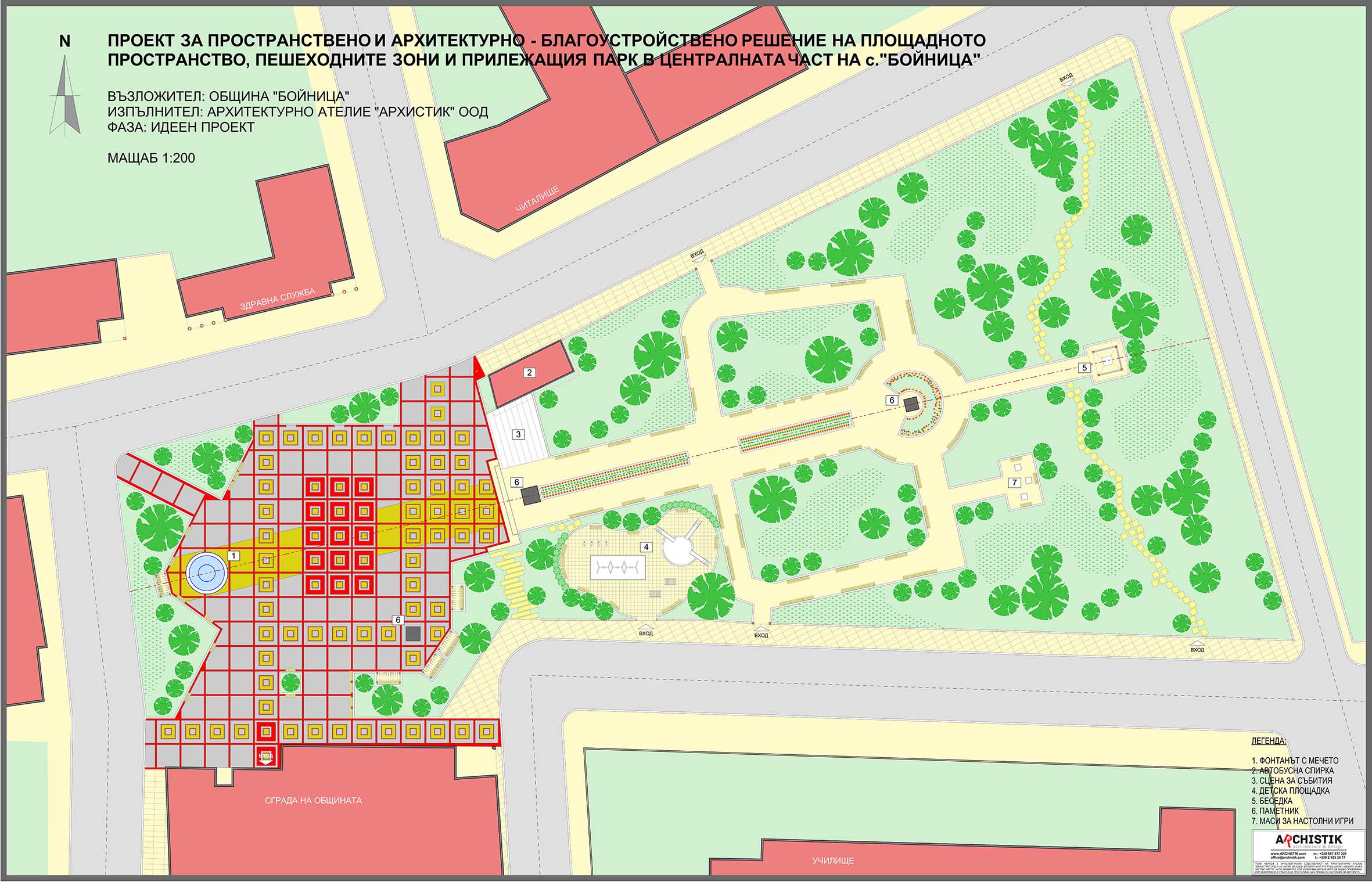Click map marker number 3 on the stage

pyautogui.click(x=519, y=434)
